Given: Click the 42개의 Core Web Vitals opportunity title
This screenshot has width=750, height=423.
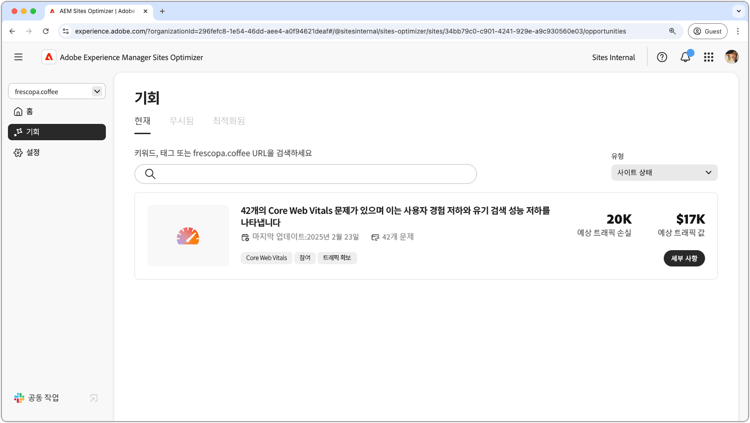Looking at the screenshot, I should (x=395, y=216).
